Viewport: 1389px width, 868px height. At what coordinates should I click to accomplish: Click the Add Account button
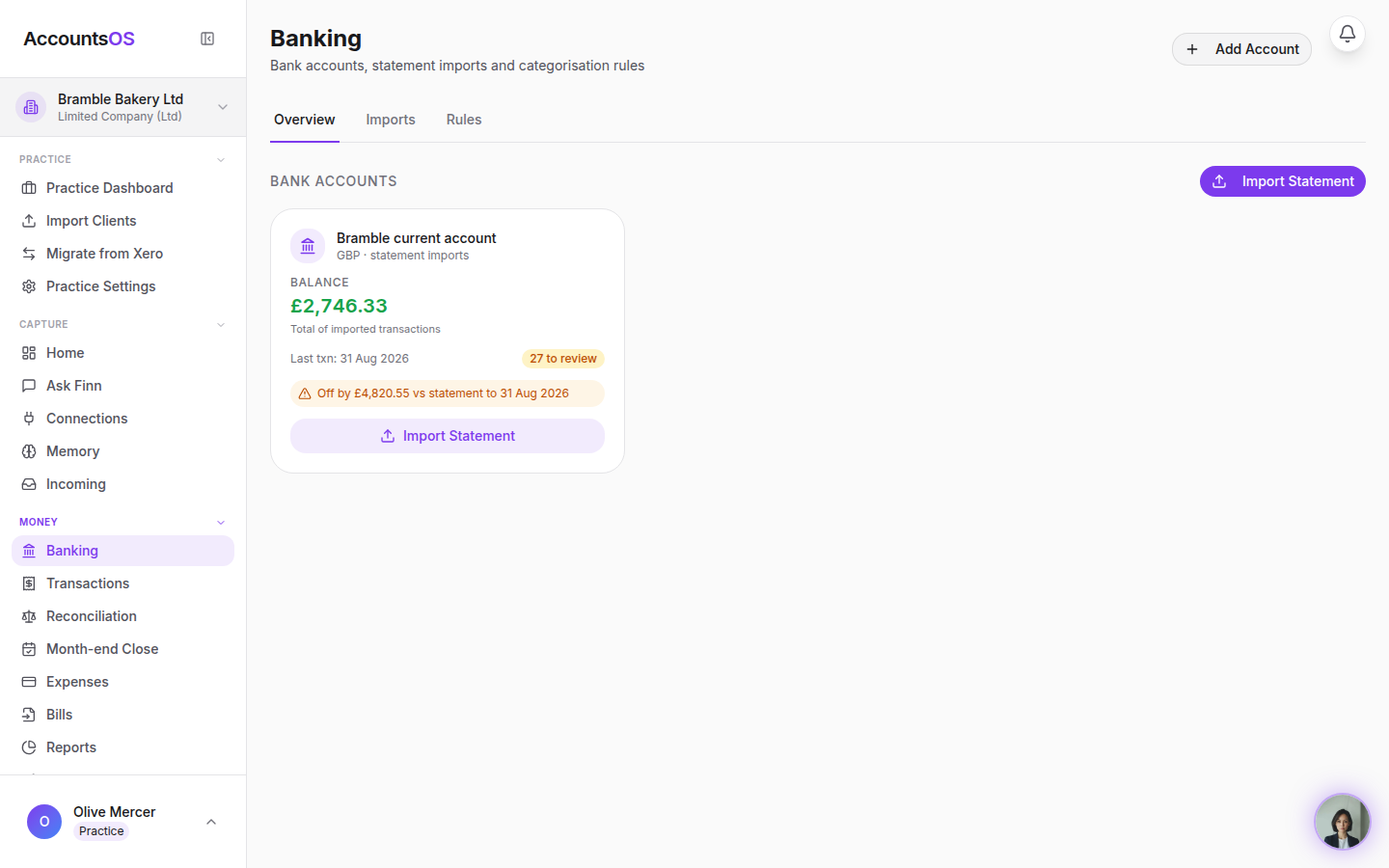pos(1241,49)
